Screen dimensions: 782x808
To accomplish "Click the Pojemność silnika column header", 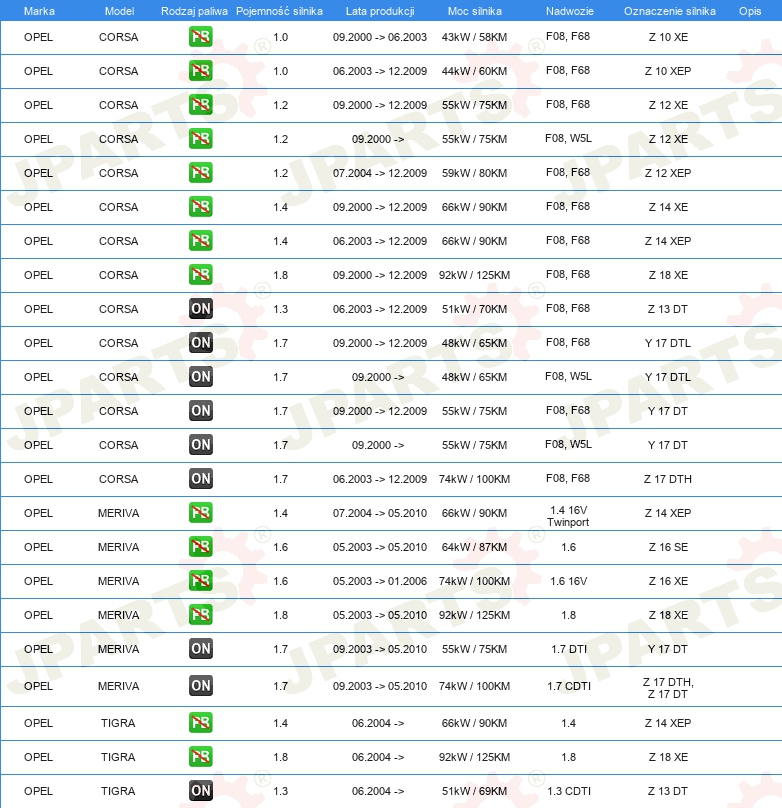I will click(279, 11).
